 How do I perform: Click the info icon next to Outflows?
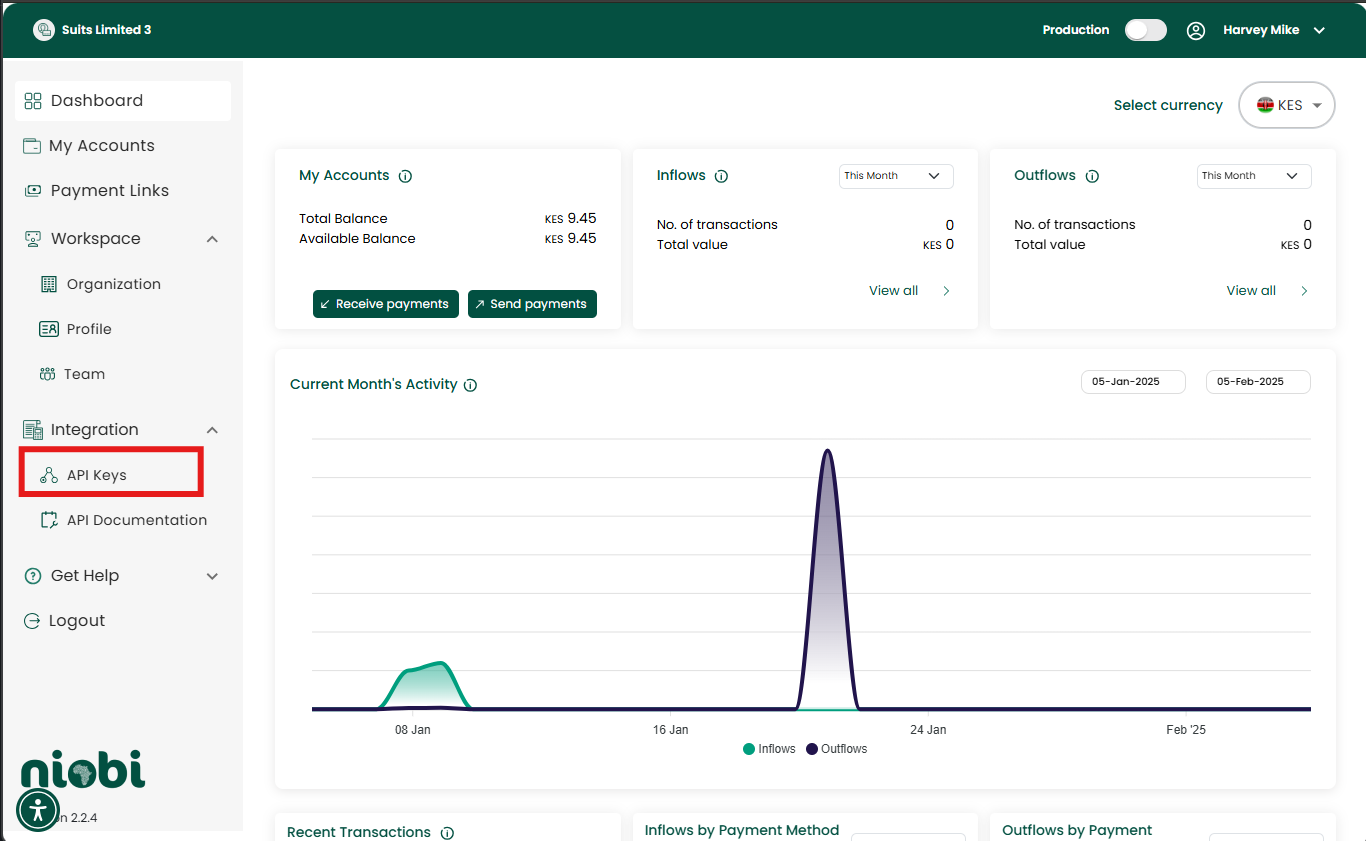point(1092,176)
